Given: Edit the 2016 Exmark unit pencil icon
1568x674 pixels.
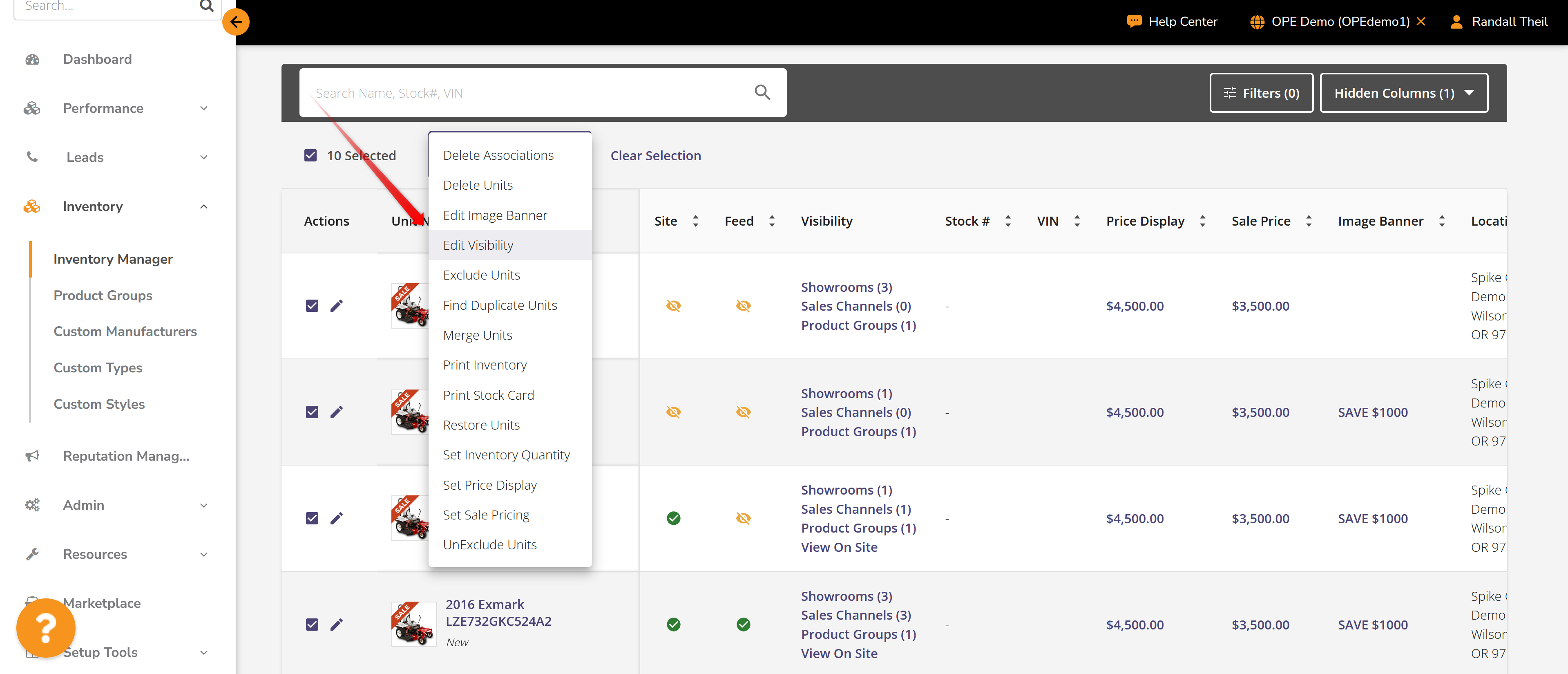Looking at the screenshot, I should click(x=337, y=625).
